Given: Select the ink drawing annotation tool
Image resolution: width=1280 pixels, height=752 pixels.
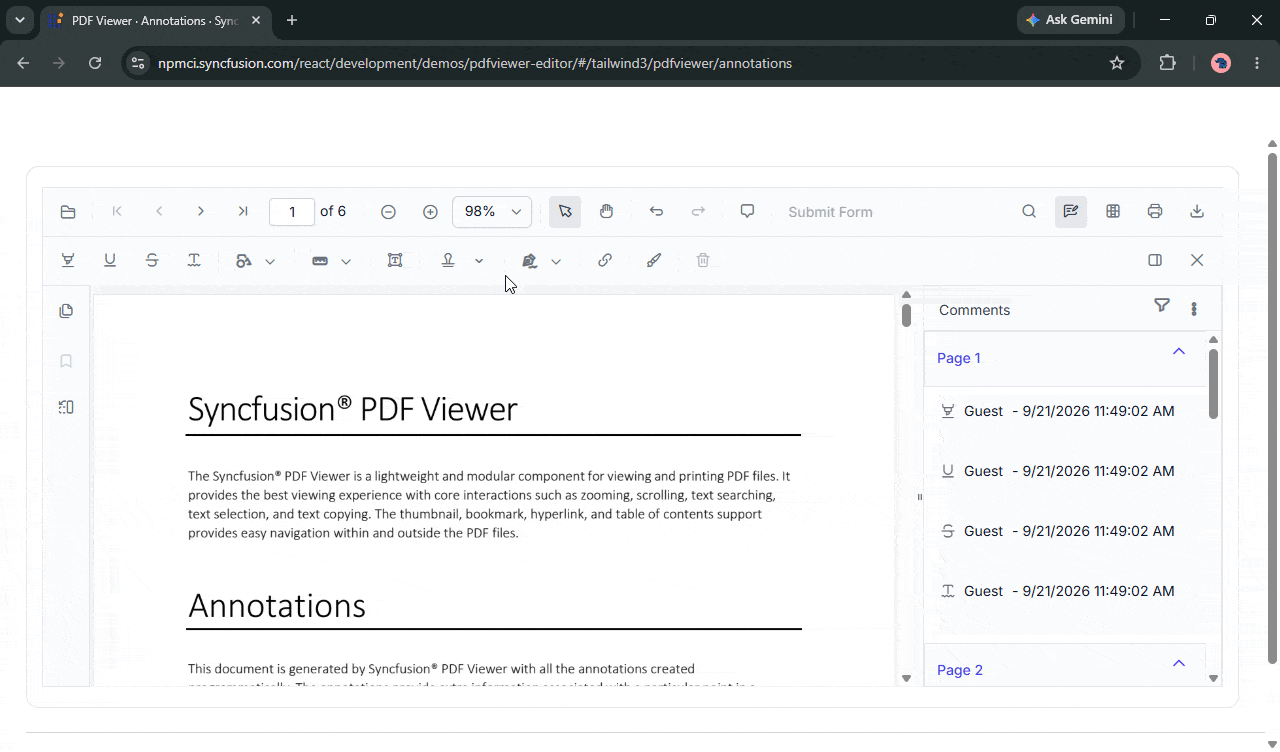Looking at the screenshot, I should pyautogui.click(x=654, y=260).
